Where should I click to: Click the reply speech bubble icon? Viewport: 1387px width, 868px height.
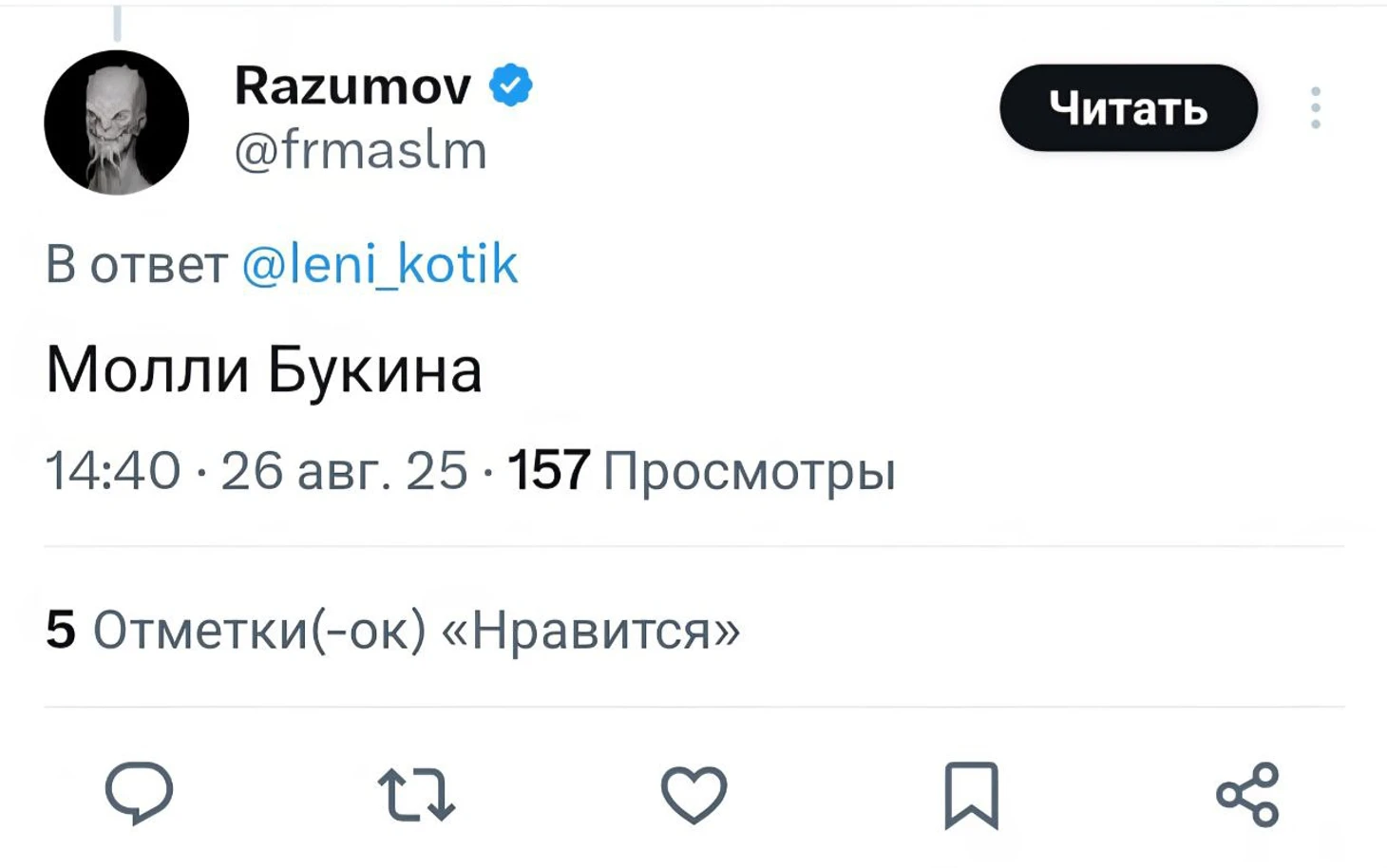tap(139, 792)
